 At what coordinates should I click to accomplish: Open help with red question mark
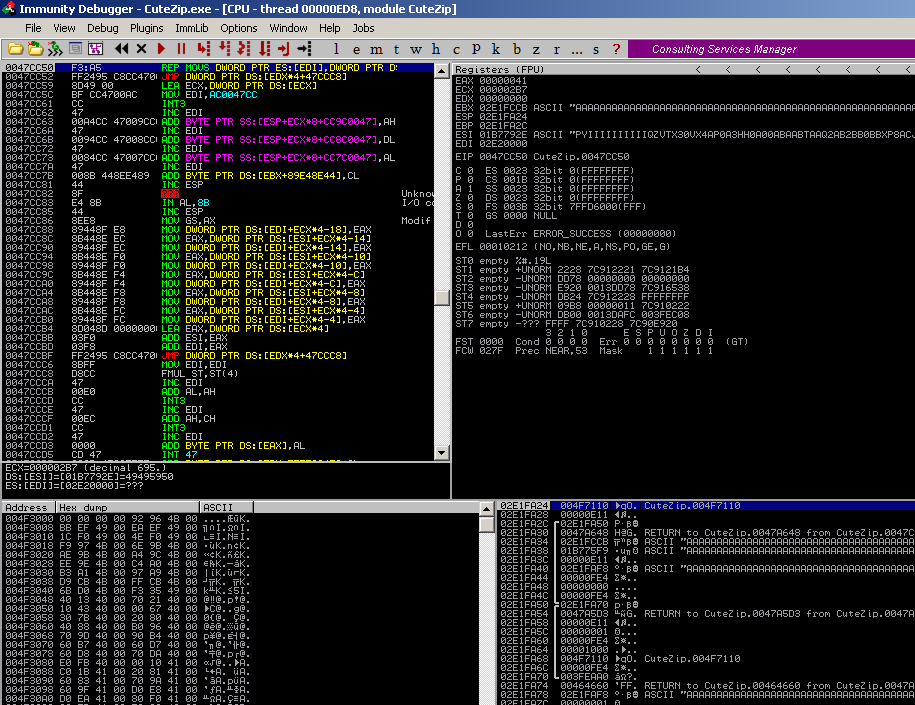click(616, 50)
